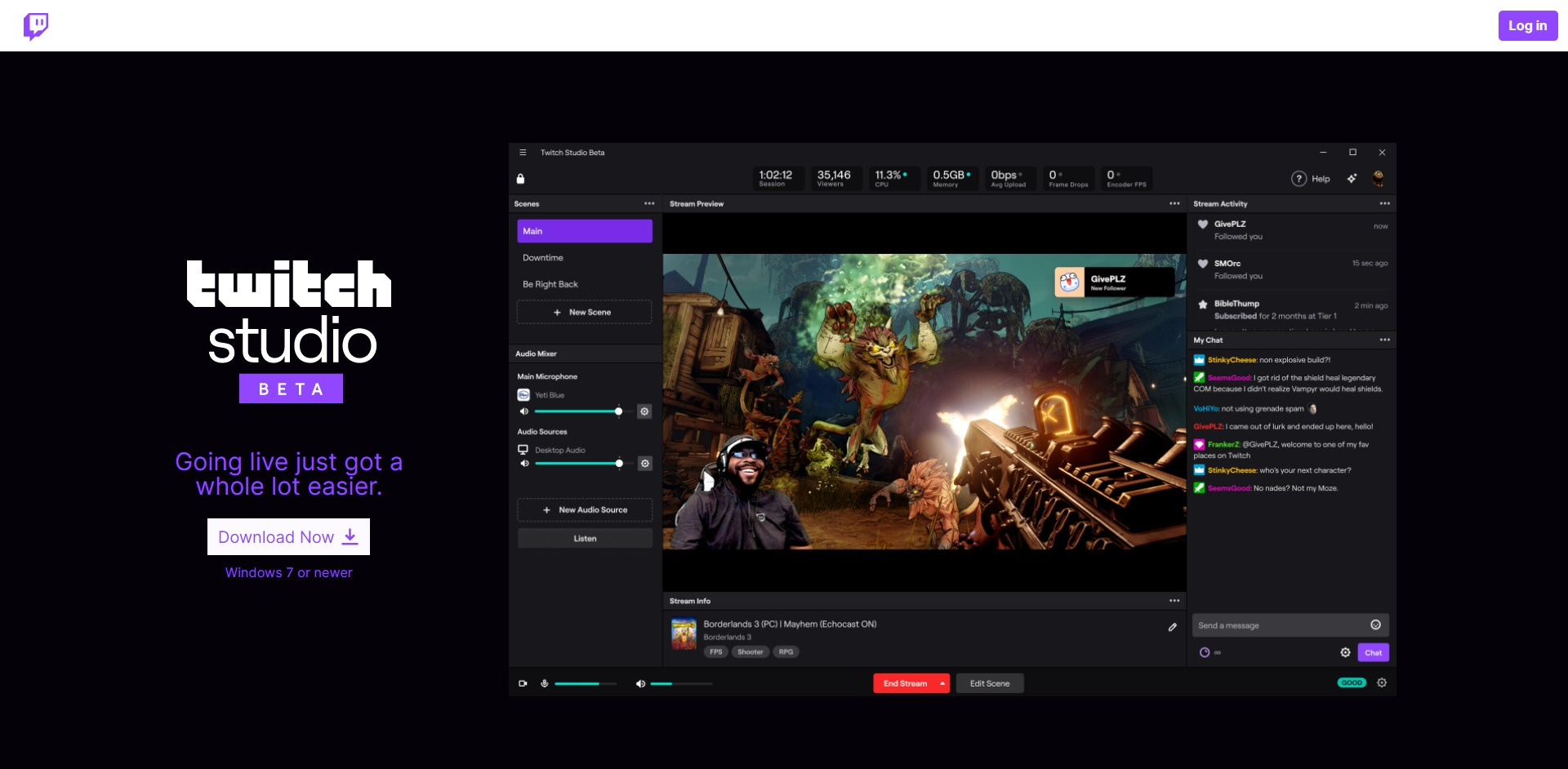The height and width of the screenshot is (769, 1568).
Task: Click the Shooter tag
Action: 750,651
